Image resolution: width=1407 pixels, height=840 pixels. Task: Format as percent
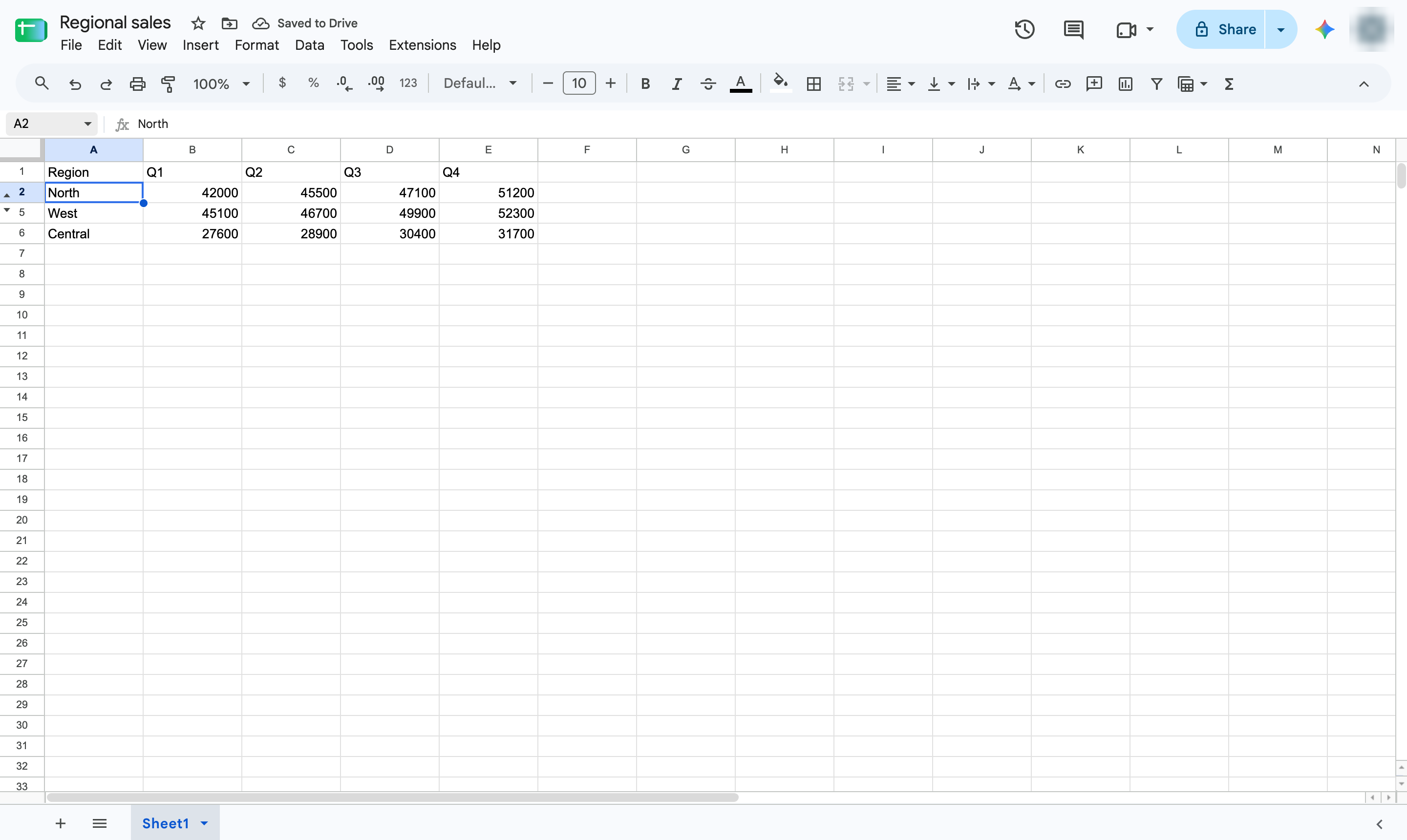point(313,83)
